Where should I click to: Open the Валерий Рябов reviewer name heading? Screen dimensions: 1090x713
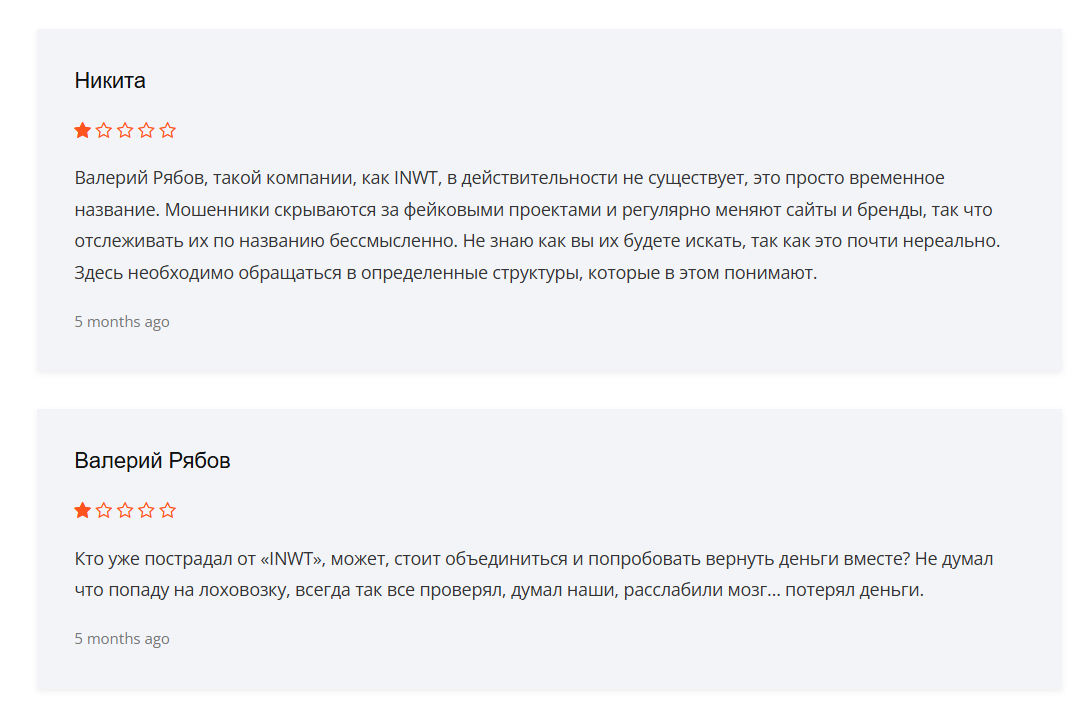(x=152, y=461)
